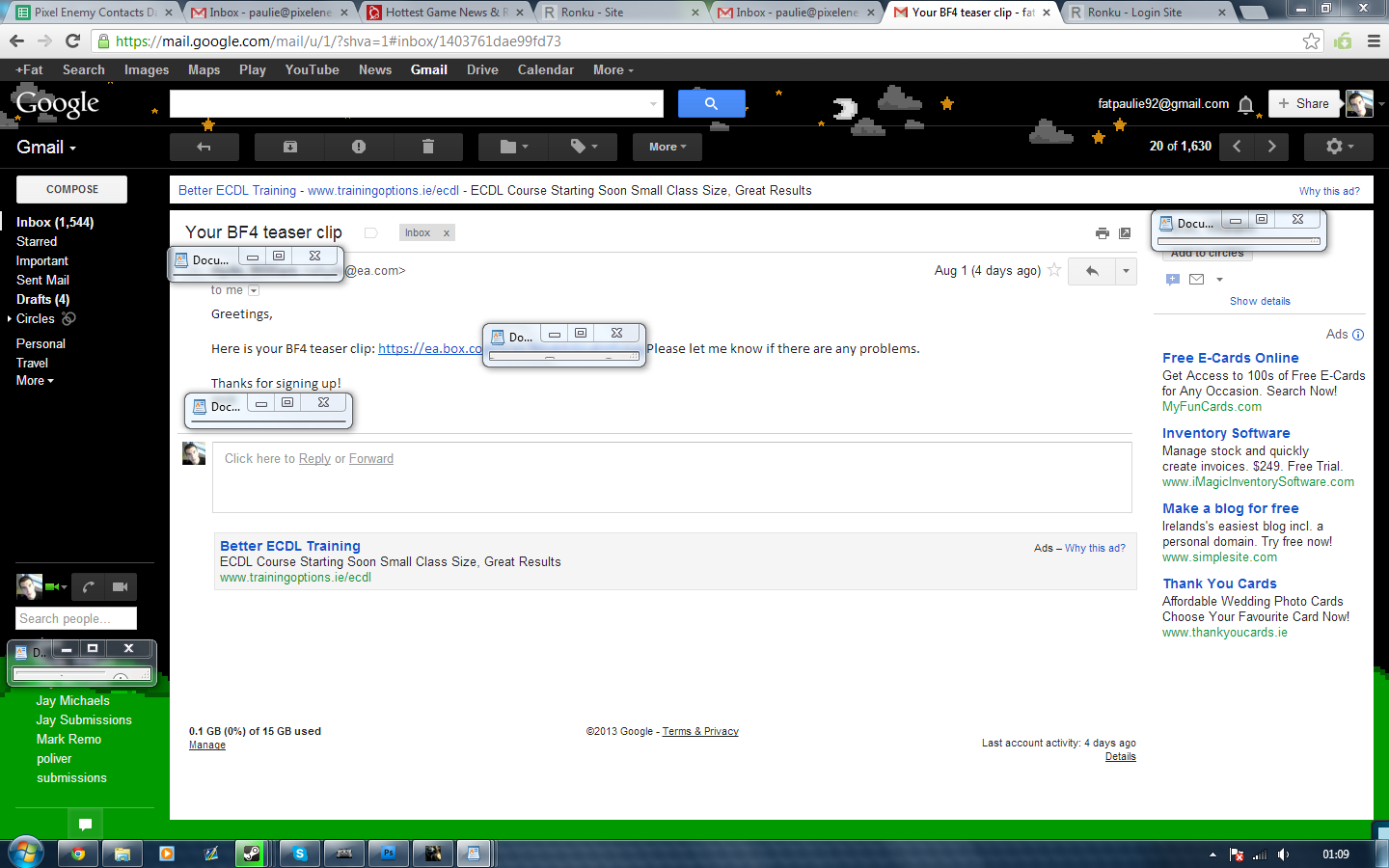Screen dimensions: 1389x868
Task: Open the Move to folder menu
Action: pyautogui.click(x=514, y=147)
